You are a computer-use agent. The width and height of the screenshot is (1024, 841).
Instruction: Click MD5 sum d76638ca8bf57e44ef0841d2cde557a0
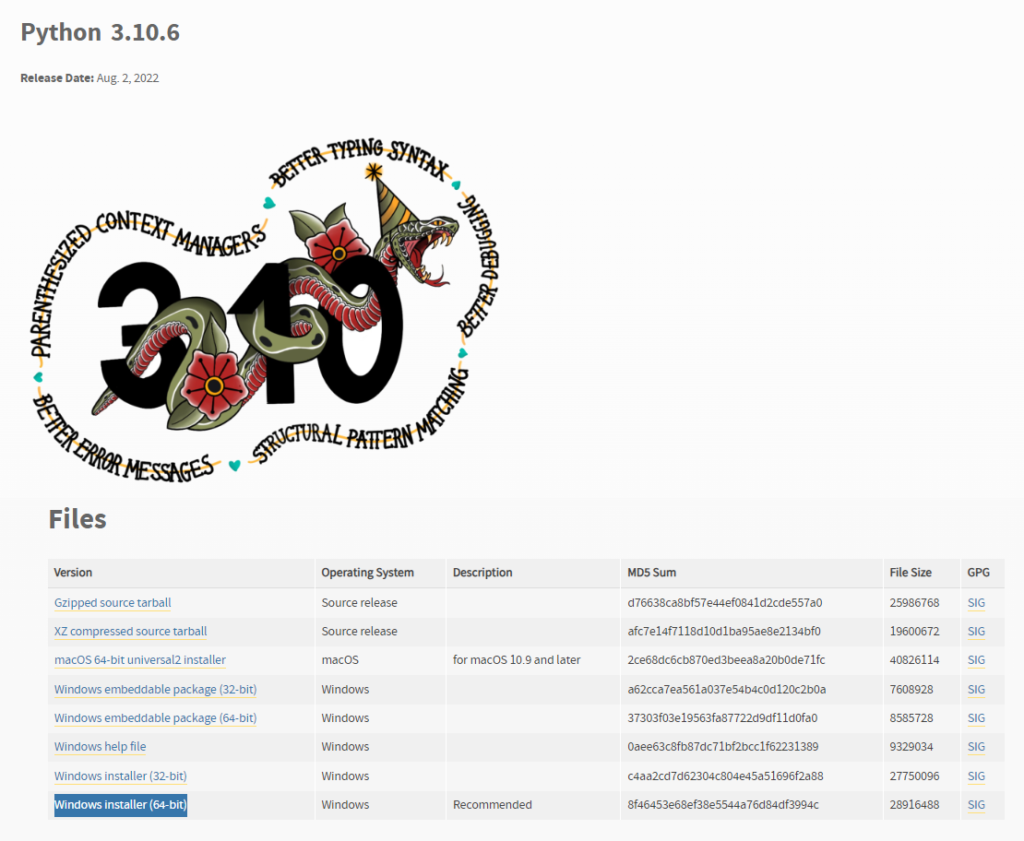725,603
